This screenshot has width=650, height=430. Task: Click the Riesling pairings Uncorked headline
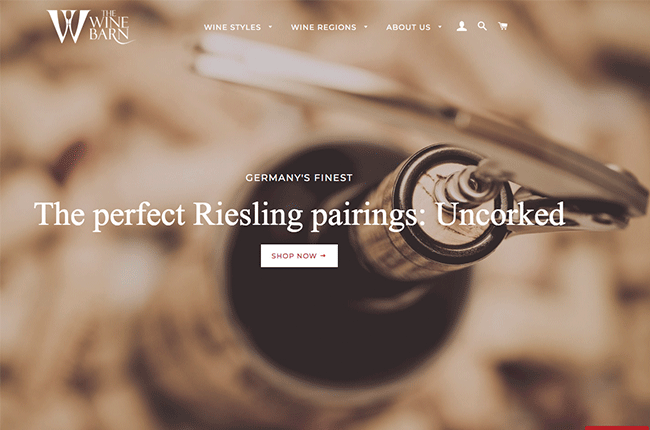coord(299,215)
